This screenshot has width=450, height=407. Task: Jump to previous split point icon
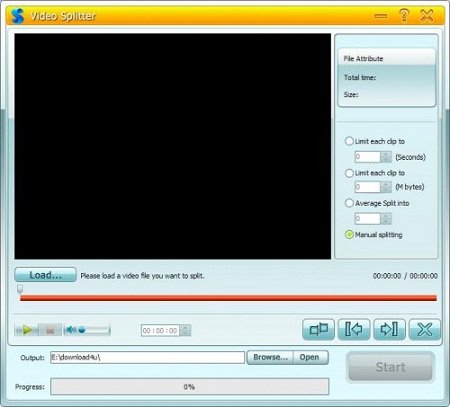(x=354, y=329)
